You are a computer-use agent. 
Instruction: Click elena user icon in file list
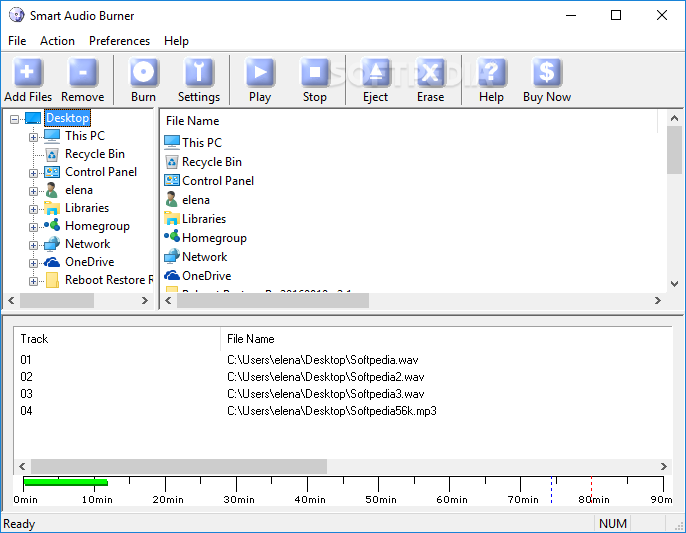pyautogui.click(x=172, y=200)
